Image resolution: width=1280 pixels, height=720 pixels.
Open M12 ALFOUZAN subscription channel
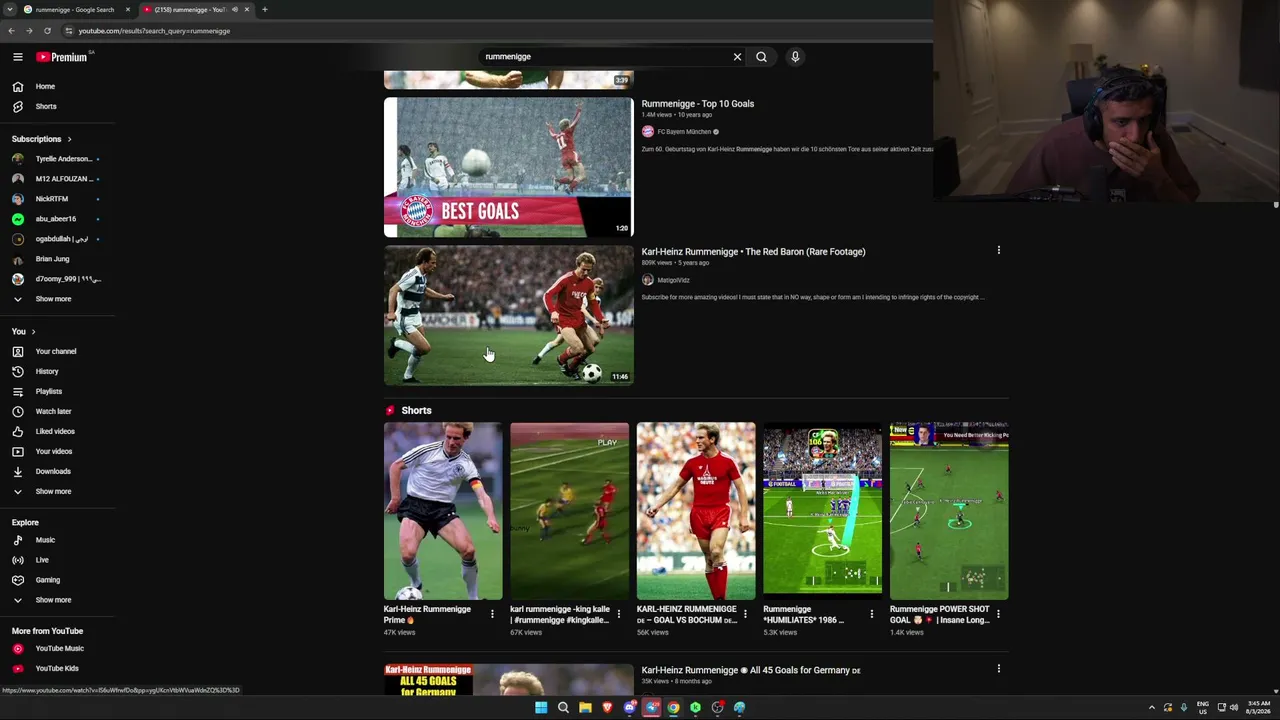[x=58, y=179]
